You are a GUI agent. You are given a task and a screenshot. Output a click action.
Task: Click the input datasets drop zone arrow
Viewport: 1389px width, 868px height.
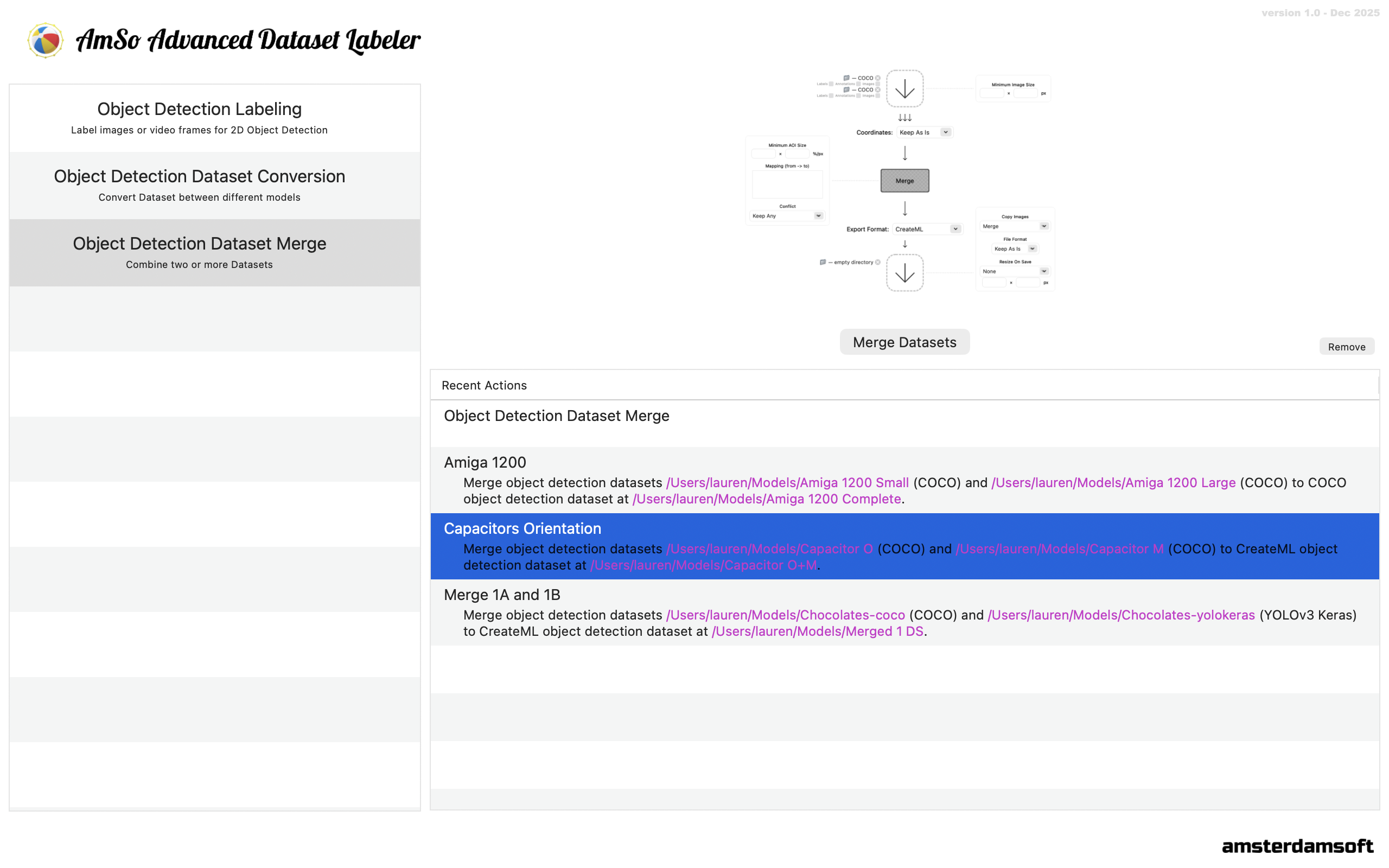coord(904,88)
